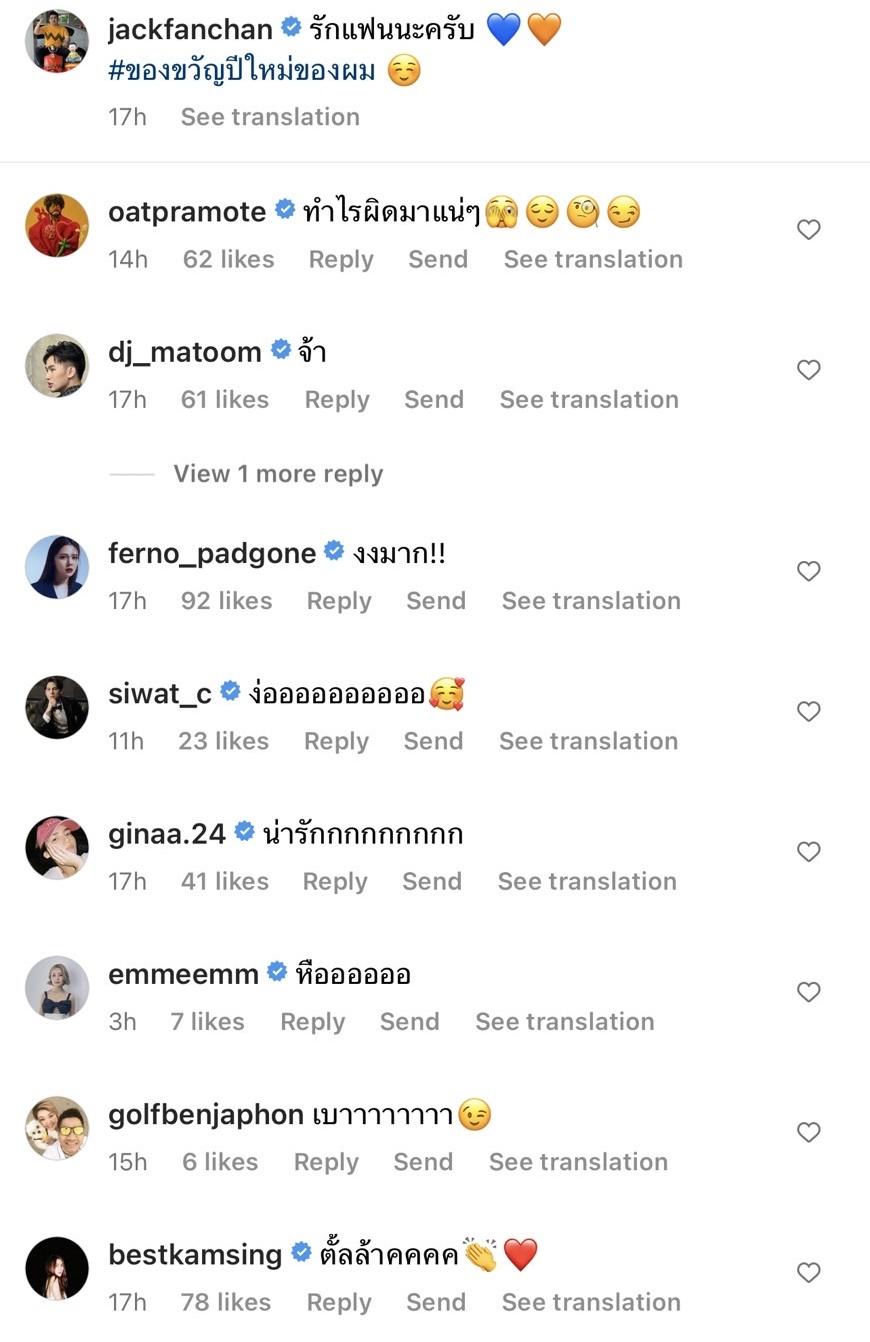
Task: Show translation of jackfanchan's caption
Action: click(270, 117)
